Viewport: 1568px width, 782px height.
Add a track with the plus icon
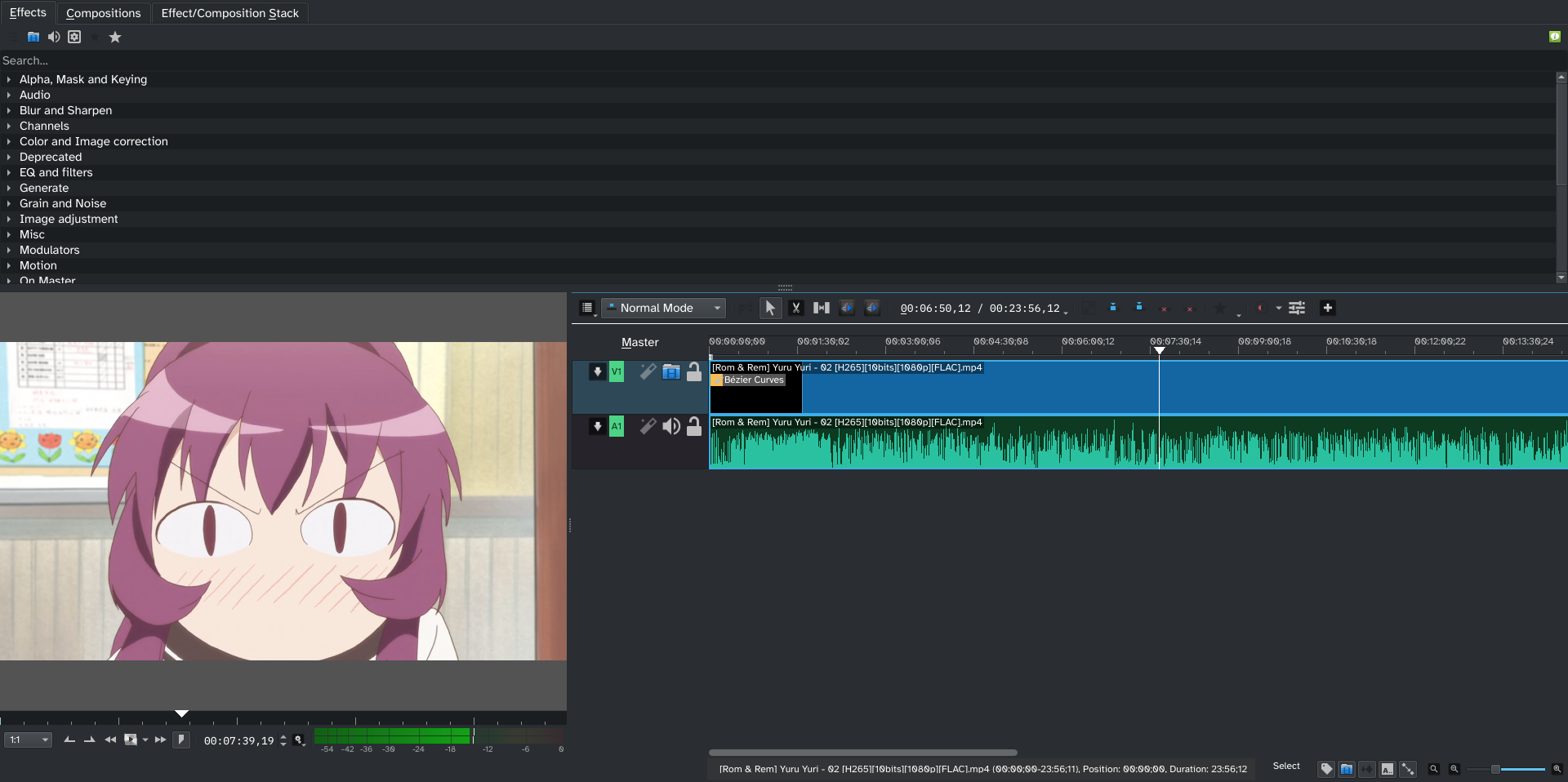[x=1328, y=308]
